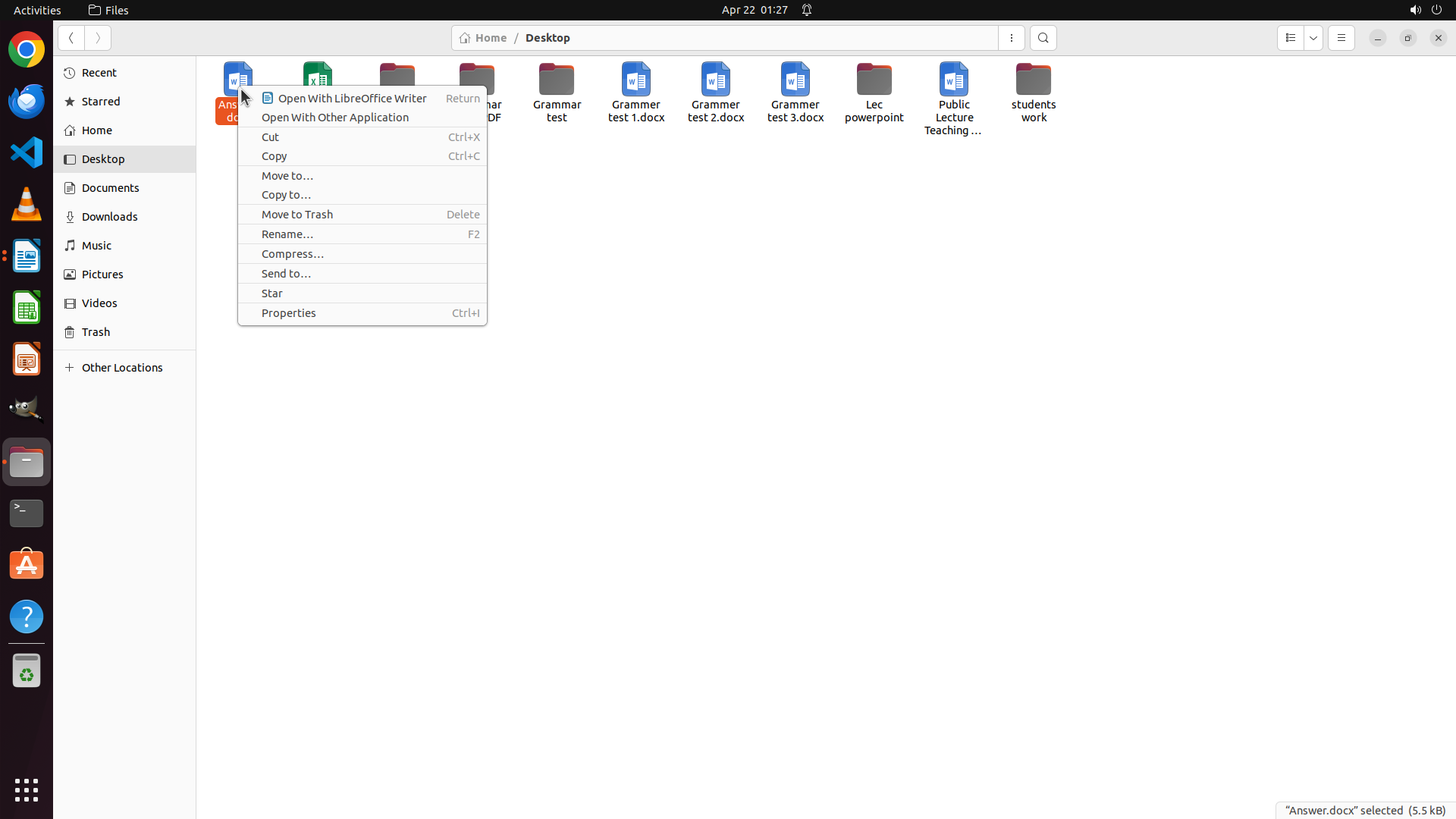Click the notification bell in top bar
Screen dimensions: 1456x819
[807, 10]
